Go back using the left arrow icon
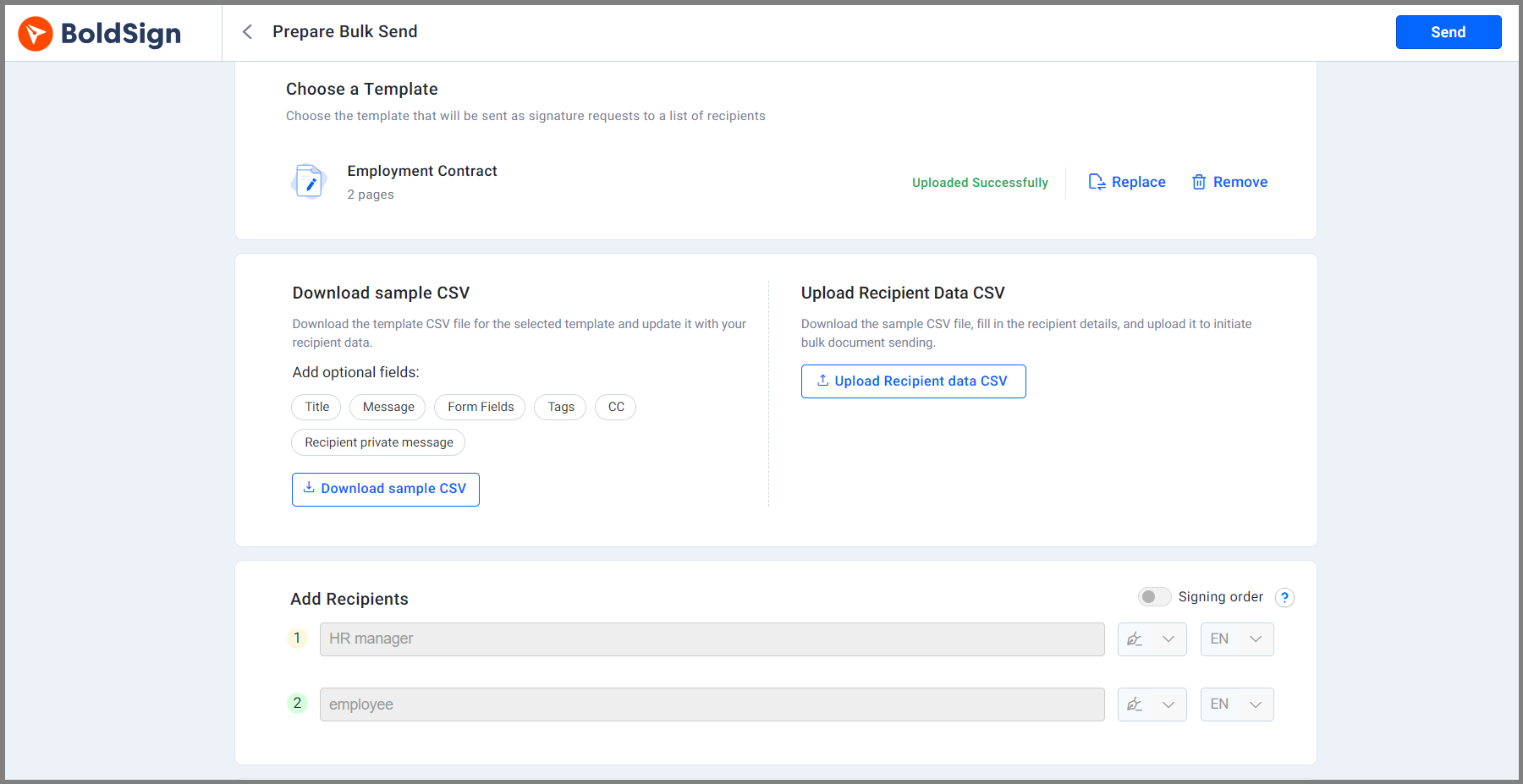This screenshot has width=1523, height=784. click(247, 32)
